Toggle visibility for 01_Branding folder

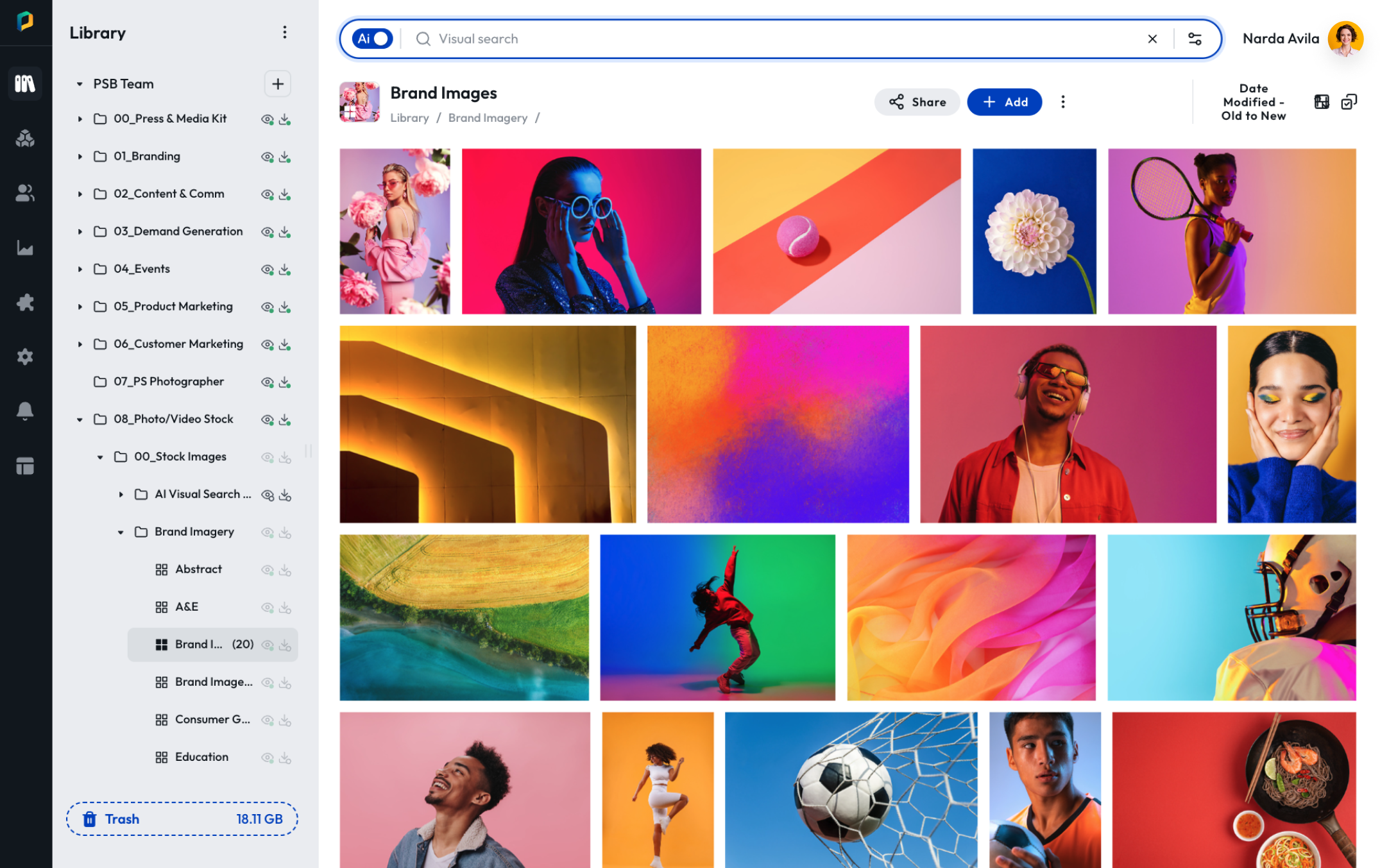(x=268, y=156)
